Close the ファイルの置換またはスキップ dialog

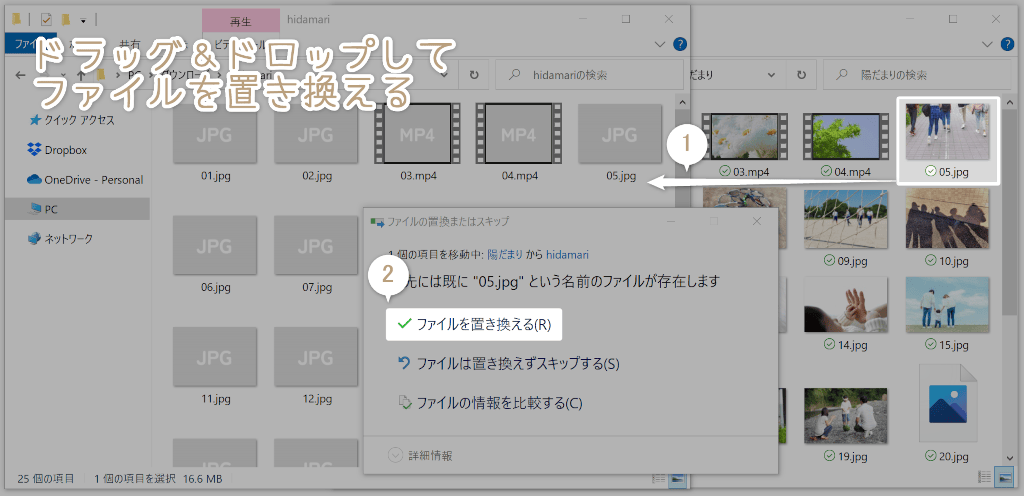tap(757, 221)
